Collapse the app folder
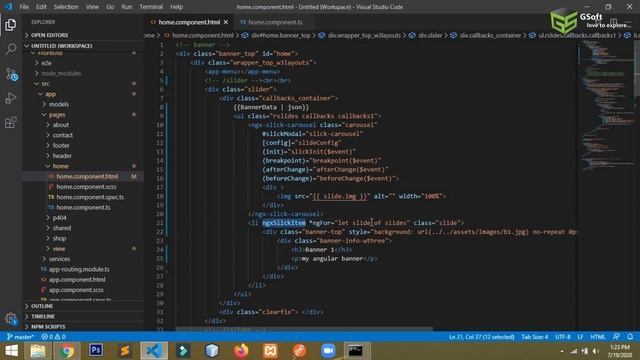 (50, 94)
